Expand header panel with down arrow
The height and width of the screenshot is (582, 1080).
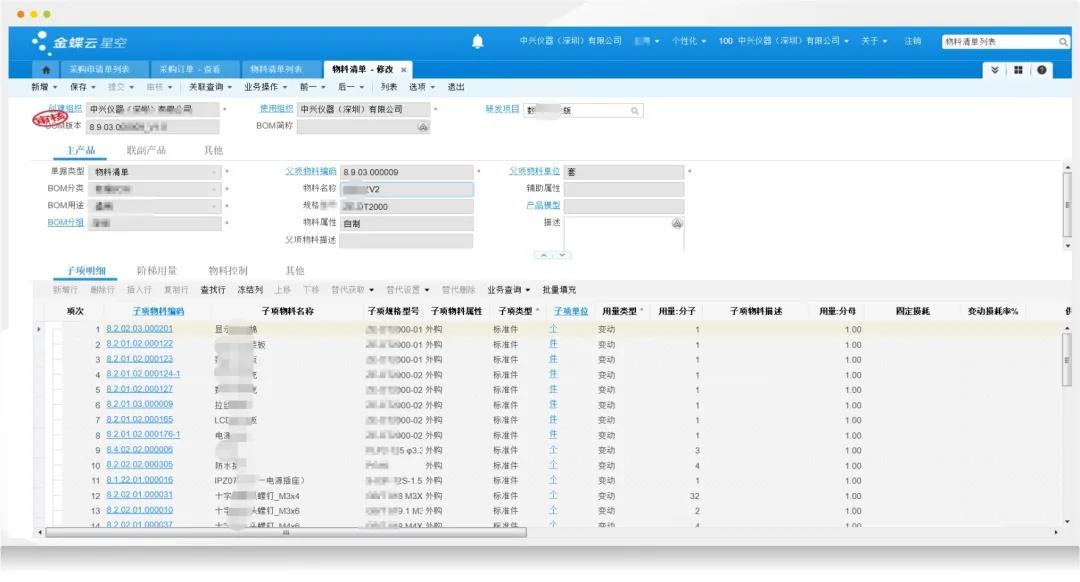(562, 255)
